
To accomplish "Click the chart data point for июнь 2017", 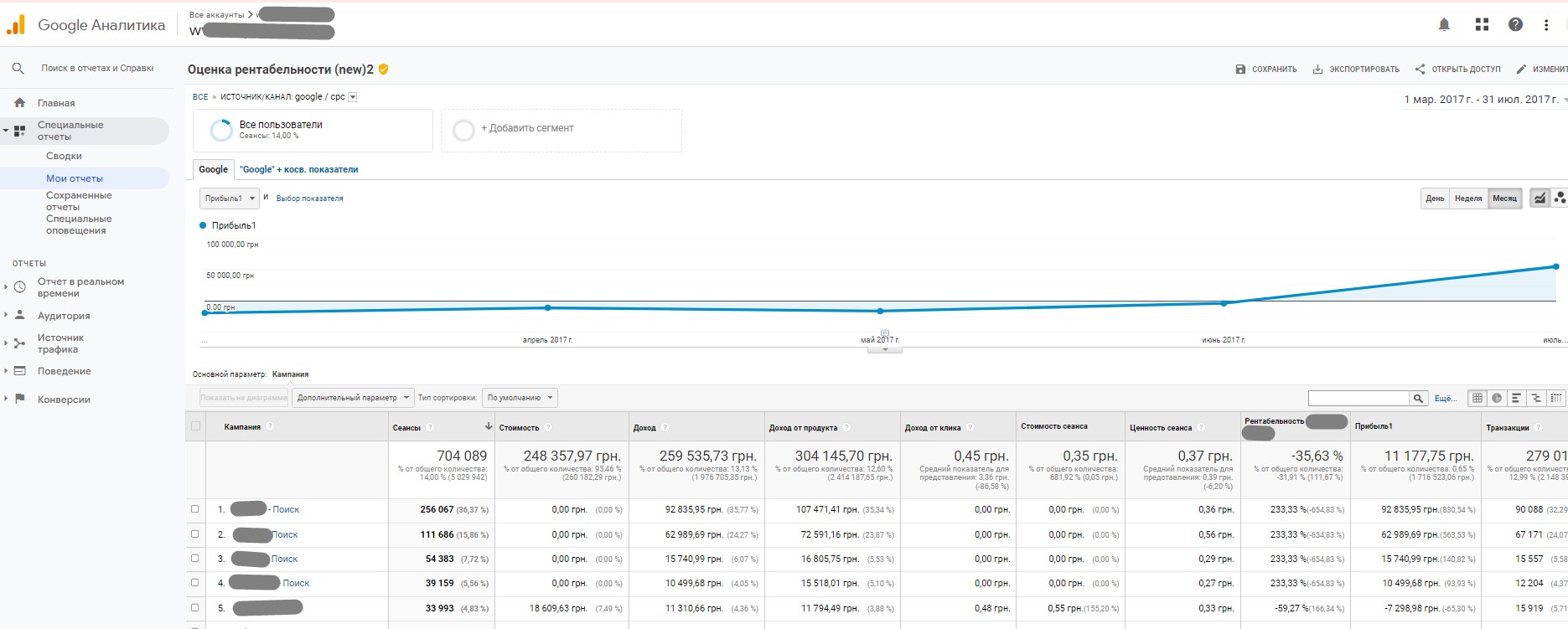I will tap(1224, 303).
